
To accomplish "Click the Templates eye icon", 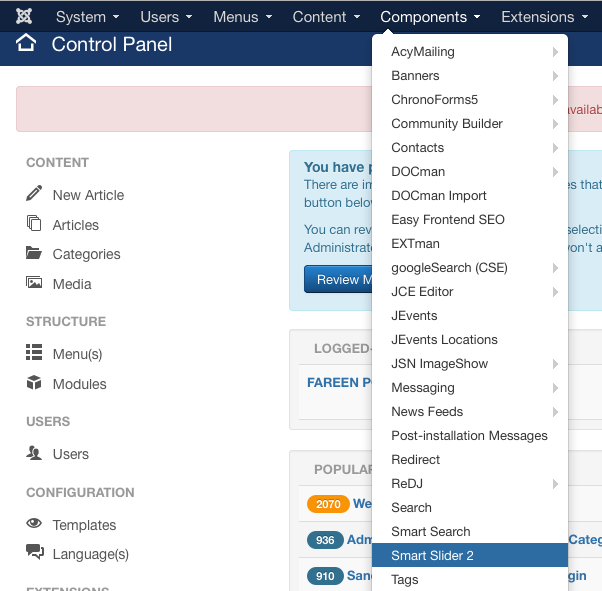I will pos(34,523).
